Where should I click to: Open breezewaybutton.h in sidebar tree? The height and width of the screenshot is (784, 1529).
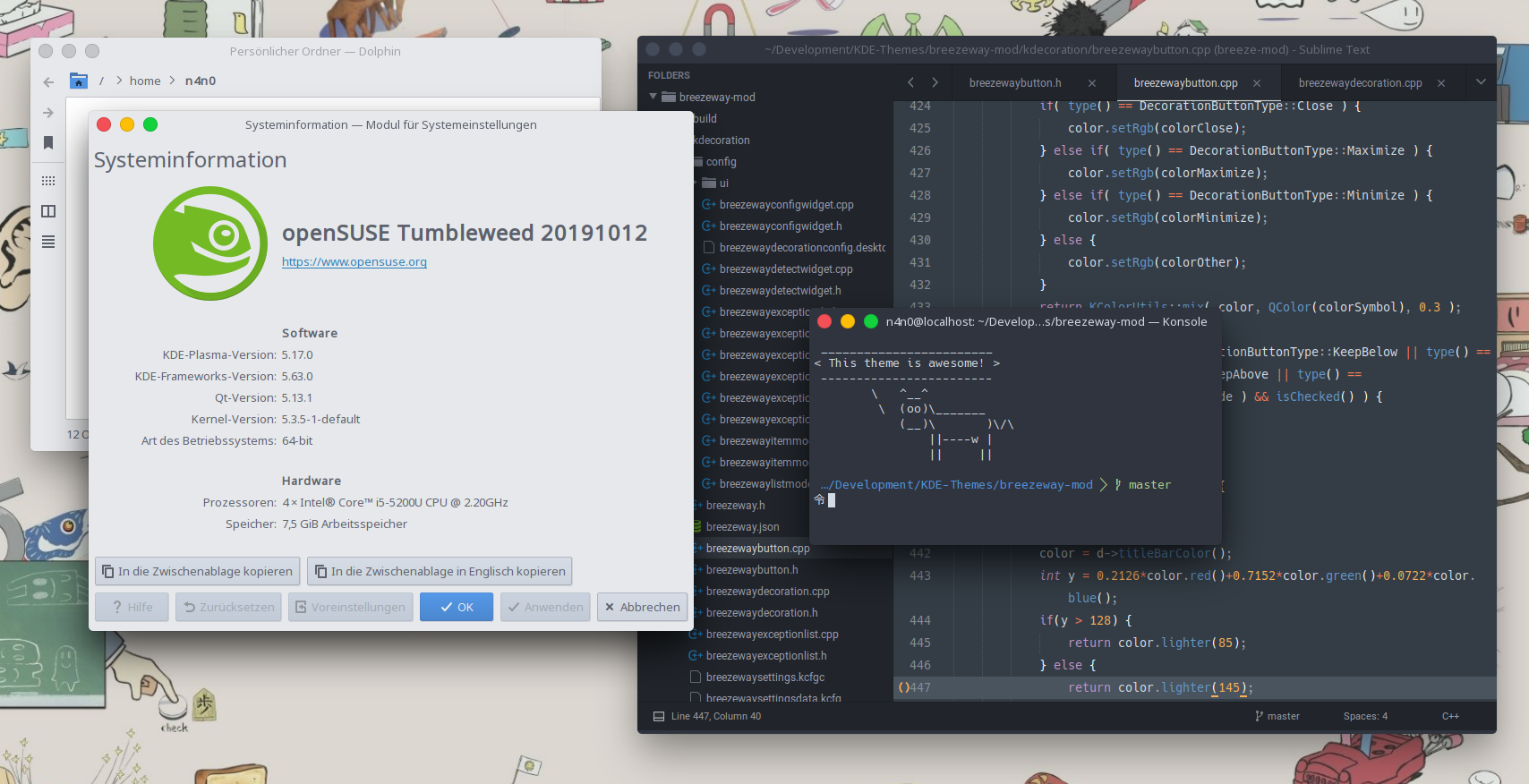(x=752, y=570)
